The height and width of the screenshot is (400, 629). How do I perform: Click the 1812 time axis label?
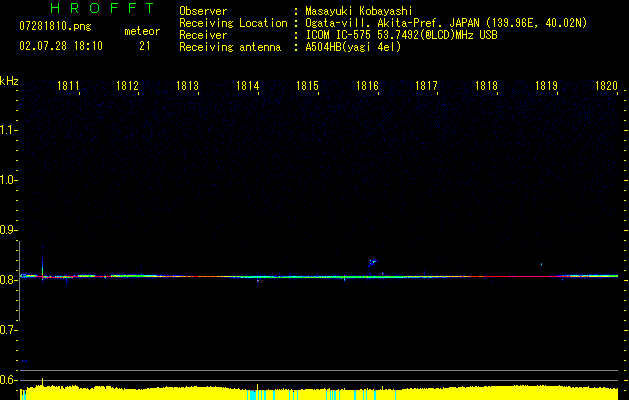127,86
